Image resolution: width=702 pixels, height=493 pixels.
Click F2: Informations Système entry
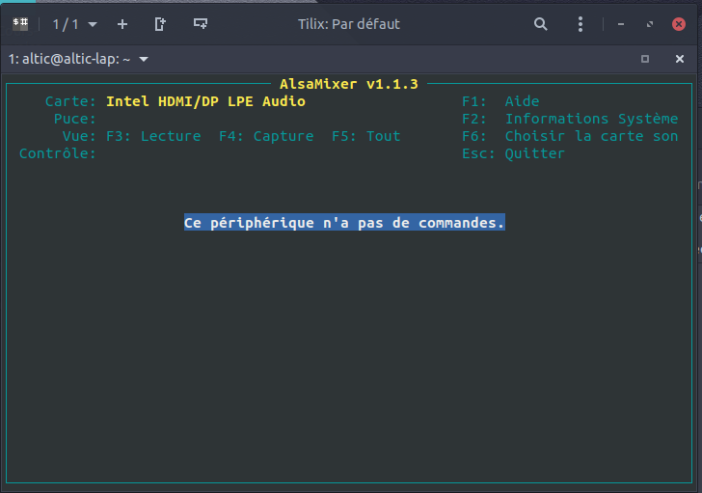click(x=570, y=119)
